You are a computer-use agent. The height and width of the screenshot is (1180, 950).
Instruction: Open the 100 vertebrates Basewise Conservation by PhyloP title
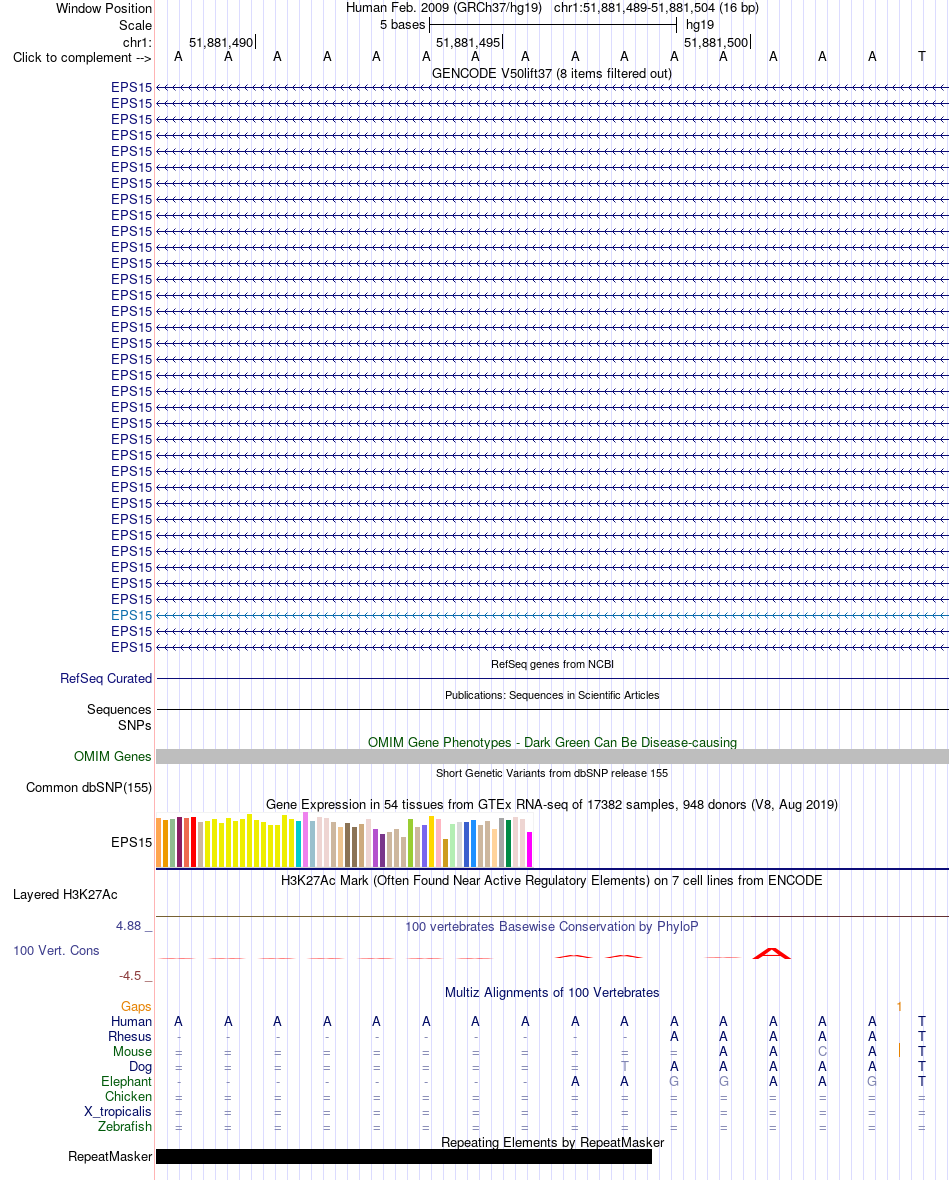tap(552, 926)
